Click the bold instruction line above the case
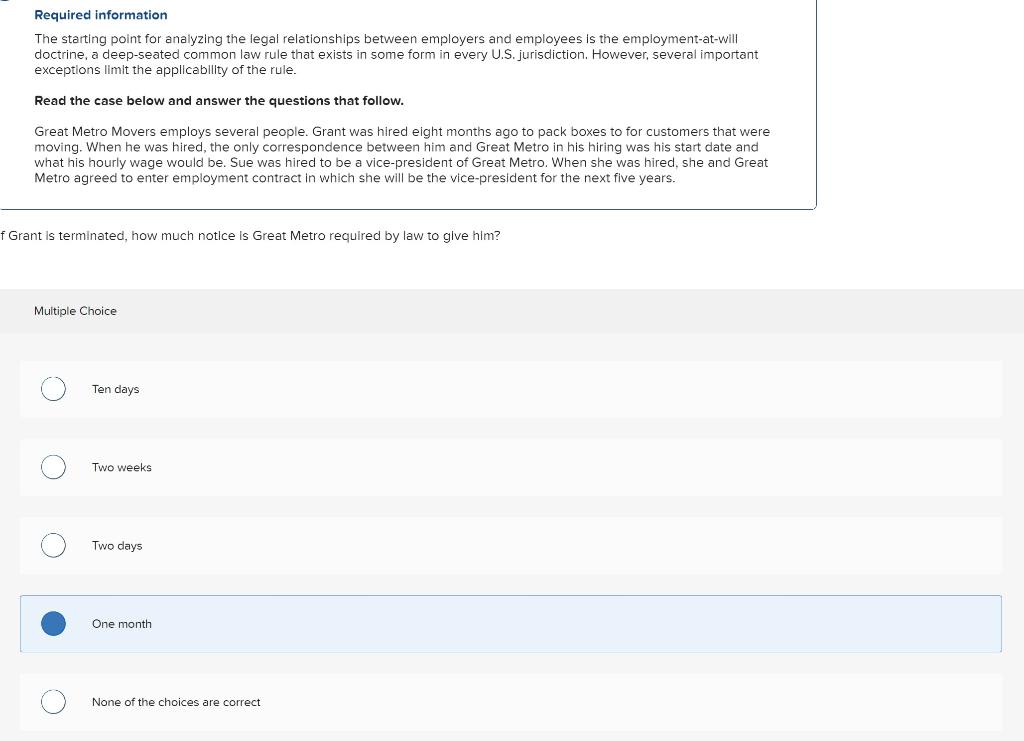The height and width of the screenshot is (741, 1024). coord(218,100)
